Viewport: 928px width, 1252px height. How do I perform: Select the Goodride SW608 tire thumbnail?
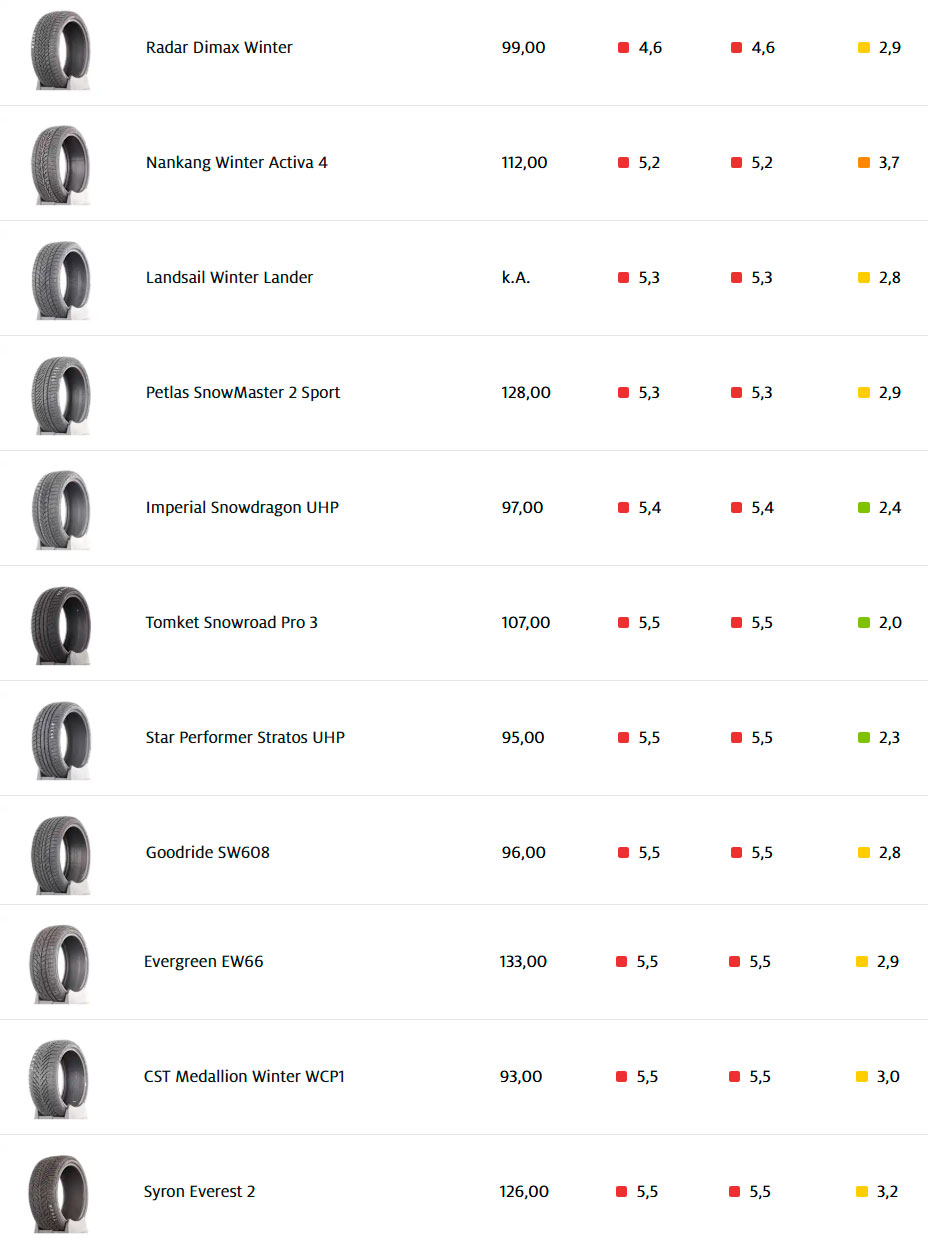(60, 855)
